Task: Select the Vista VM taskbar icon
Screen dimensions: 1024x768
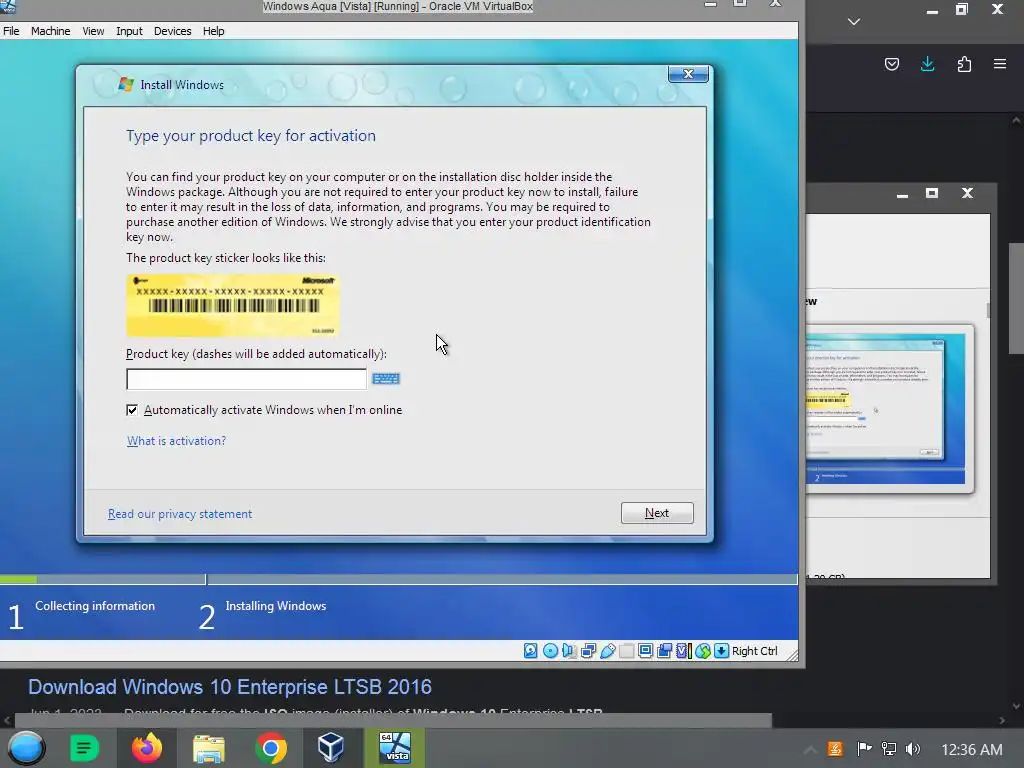Action: click(x=394, y=748)
